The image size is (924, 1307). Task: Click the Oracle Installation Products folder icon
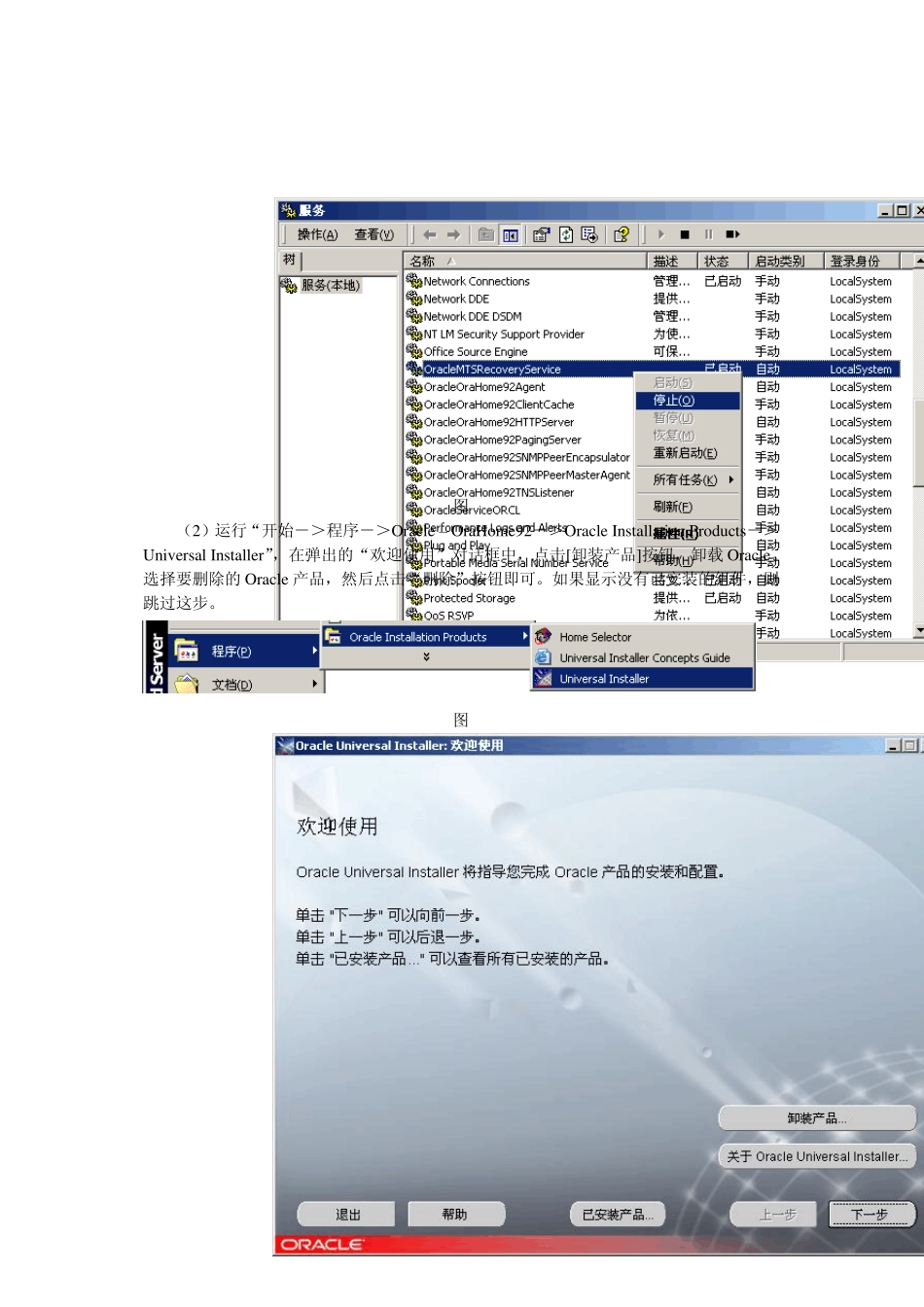pos(333,636)
